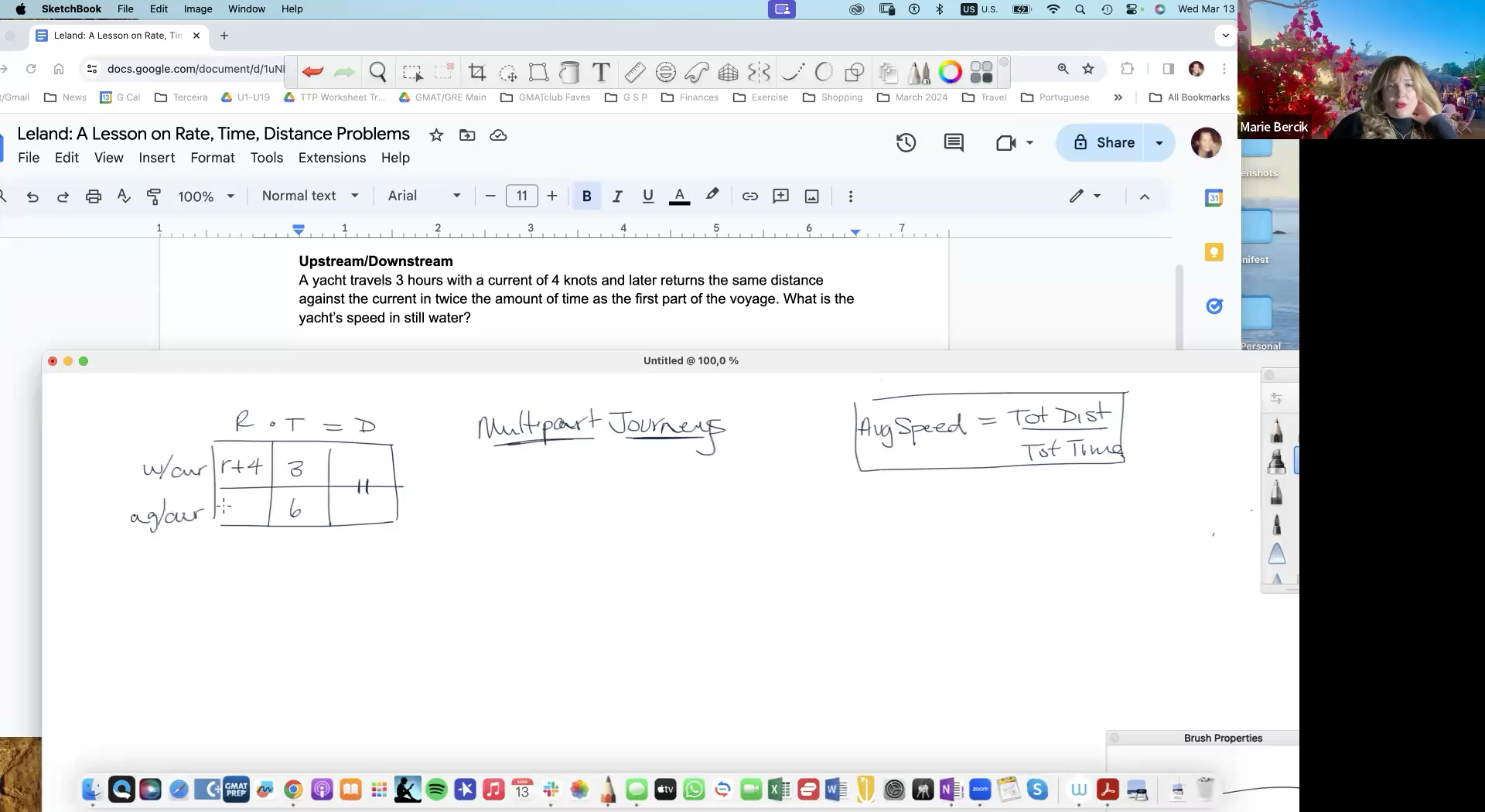Image resolution: width=1485 pixels, height=812 pixels.
Task: Toggle the steady stroke tool
Action: (793, 73)
